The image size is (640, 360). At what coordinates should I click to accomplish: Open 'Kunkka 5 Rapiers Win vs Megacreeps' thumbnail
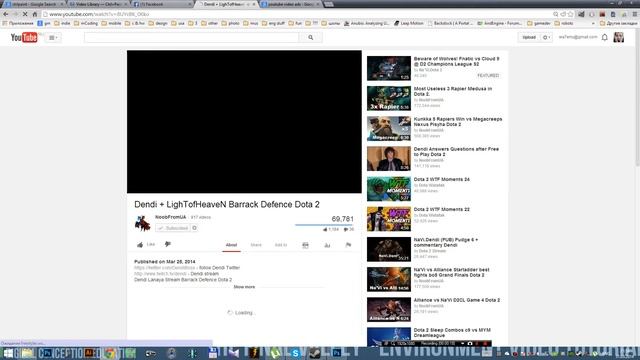pos(389,129)
